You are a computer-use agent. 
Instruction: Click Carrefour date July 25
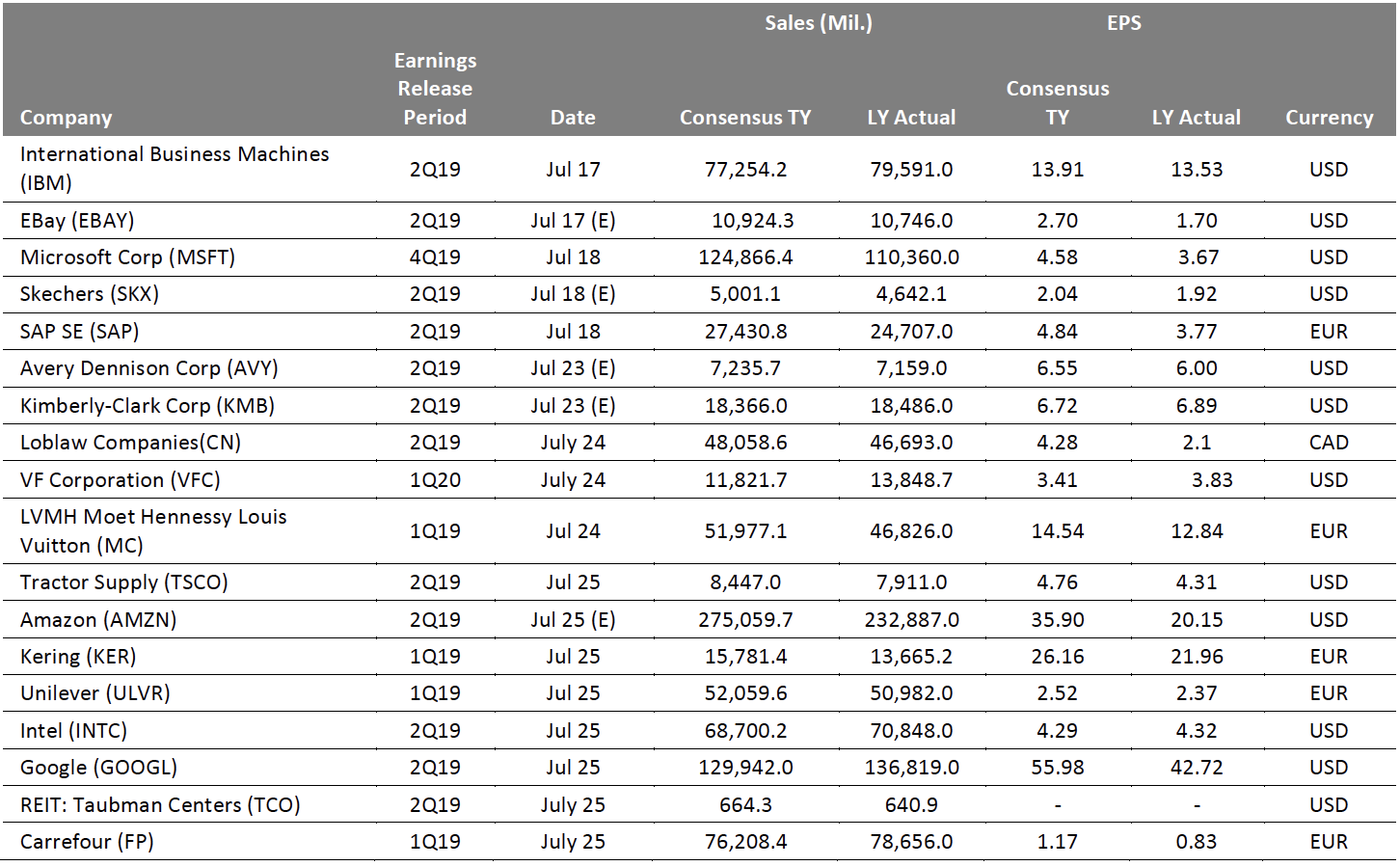(x=573, y=842)
